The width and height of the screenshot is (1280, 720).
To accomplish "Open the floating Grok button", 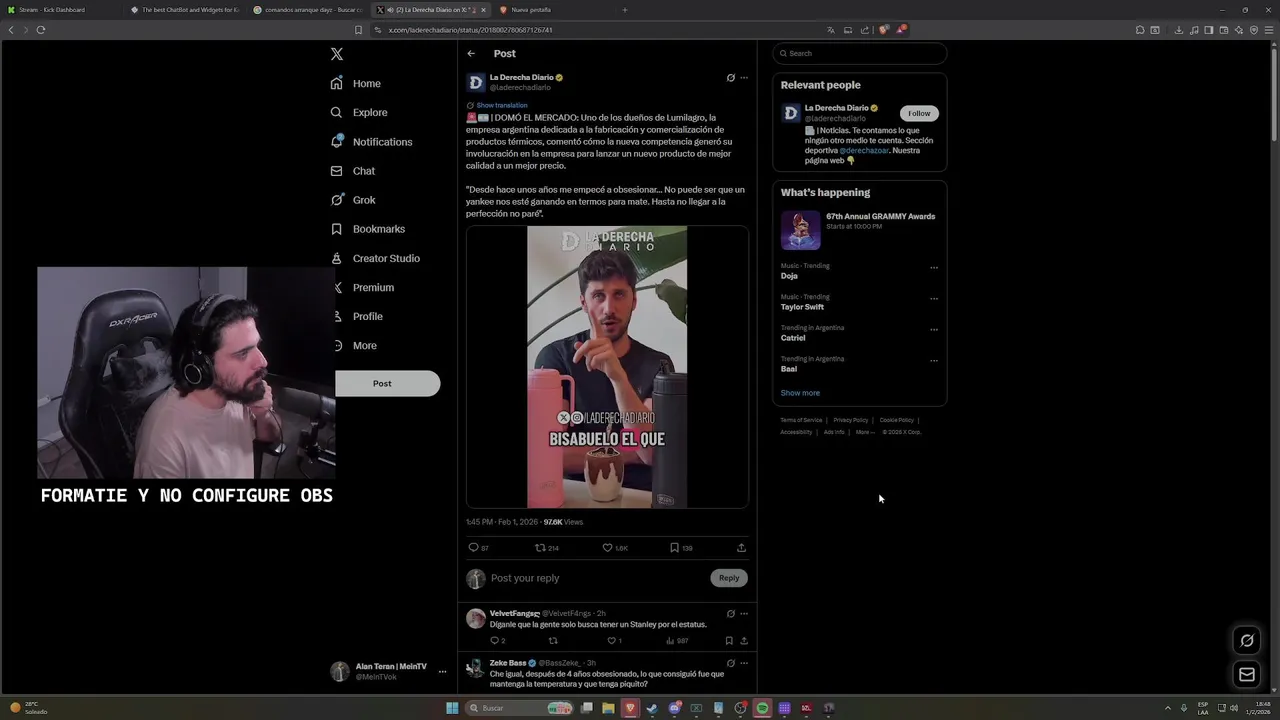I will (x=1247, y=640).
